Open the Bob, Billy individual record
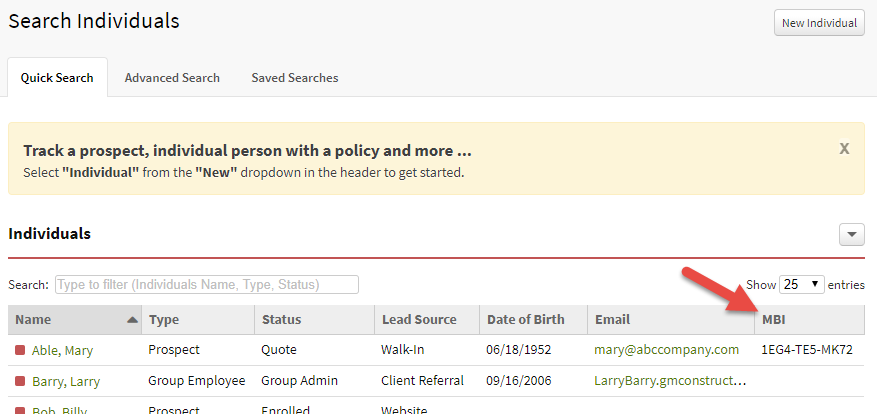This screenshot has height=414, width=877. 59,410
